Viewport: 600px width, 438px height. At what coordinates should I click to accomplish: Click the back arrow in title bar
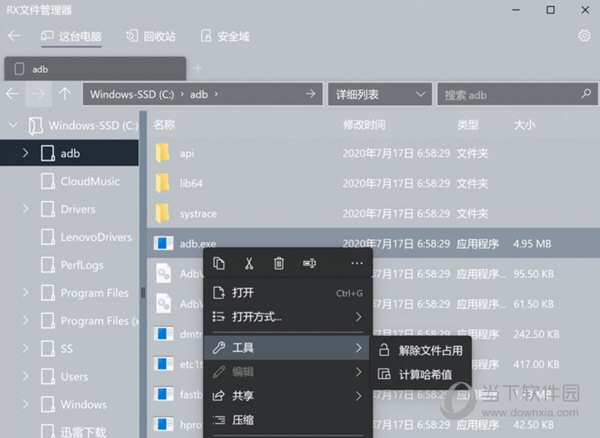[14, 36]
